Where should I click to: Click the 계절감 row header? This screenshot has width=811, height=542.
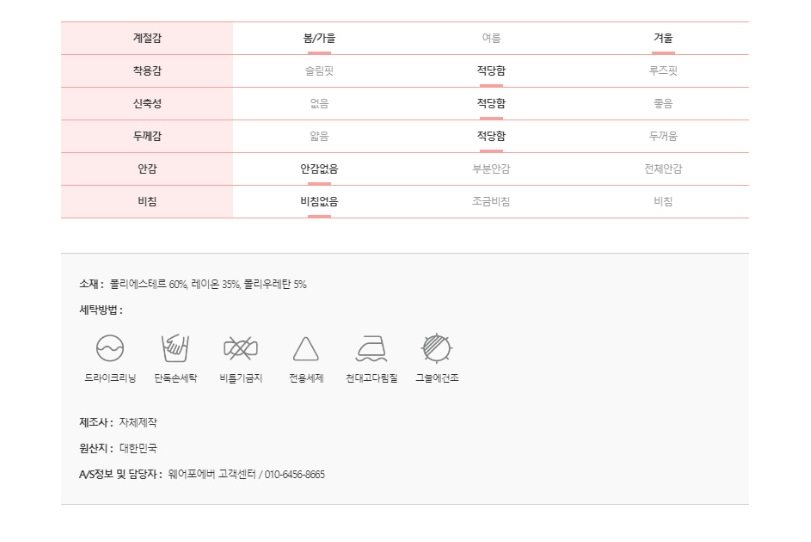click(x=147, y=38)
